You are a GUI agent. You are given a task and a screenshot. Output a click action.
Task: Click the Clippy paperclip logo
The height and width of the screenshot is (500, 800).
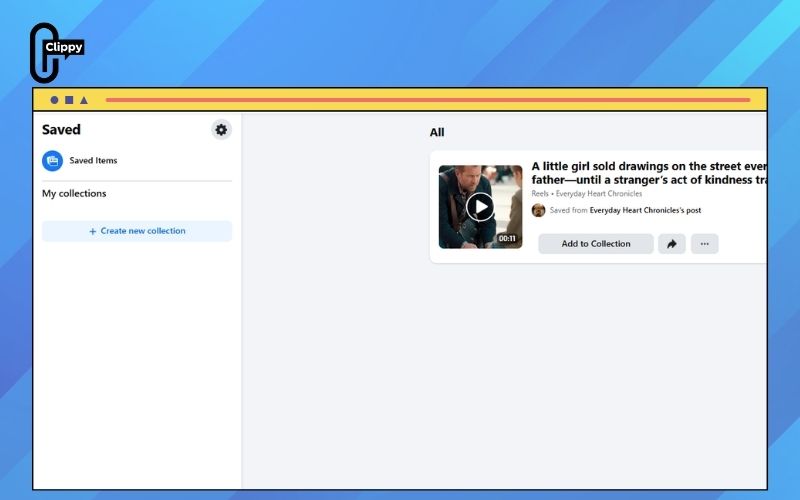pos(56,53)
